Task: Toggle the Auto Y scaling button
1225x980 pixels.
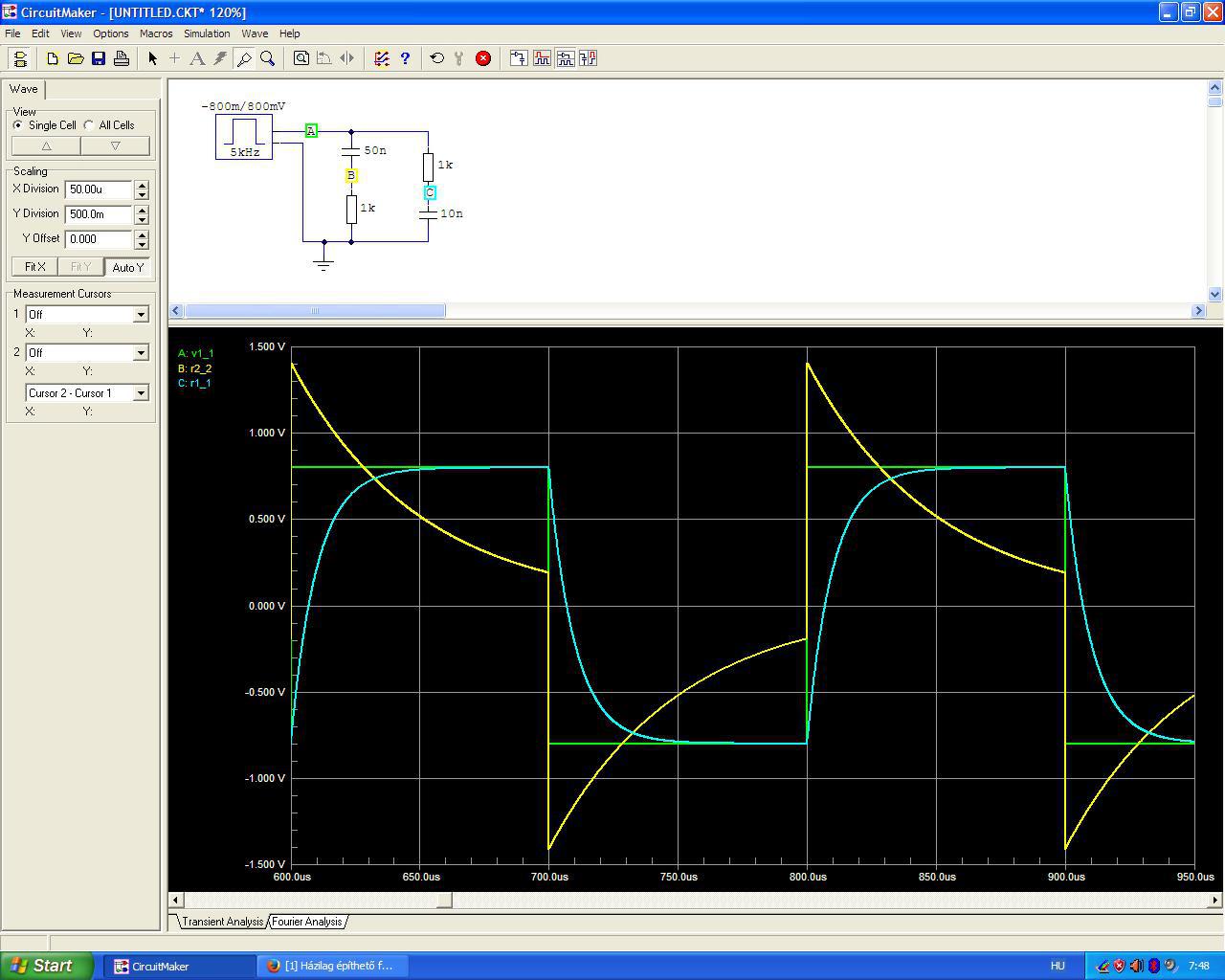Action: click(x=128, y=267)
